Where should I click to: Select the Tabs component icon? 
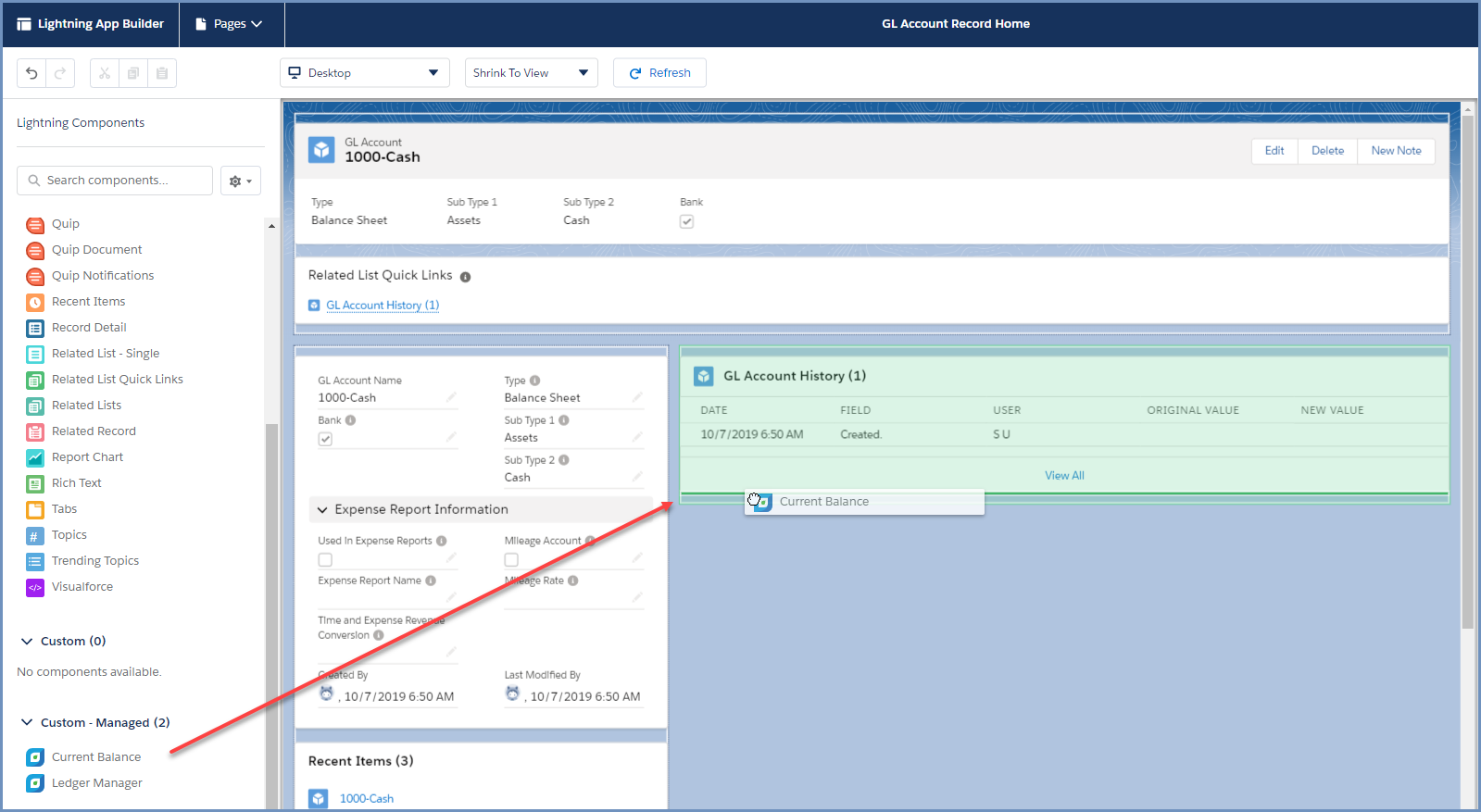35,509
